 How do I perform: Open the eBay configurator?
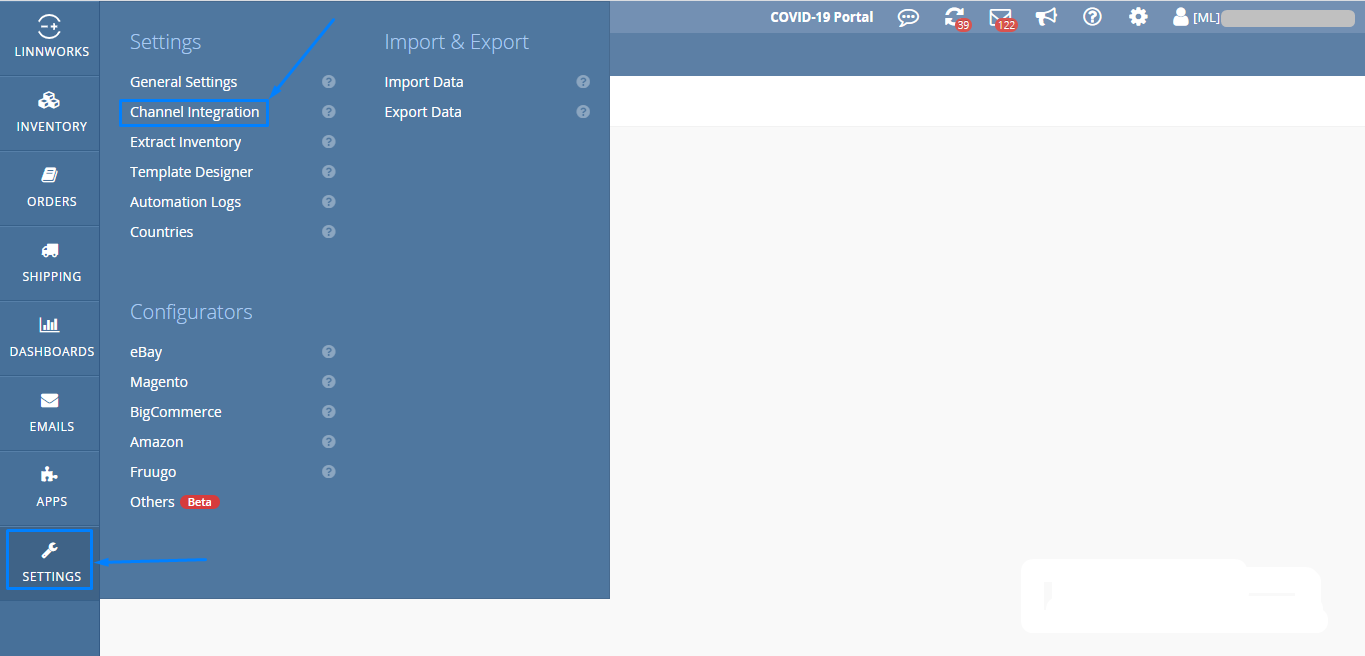click(146, 352)
